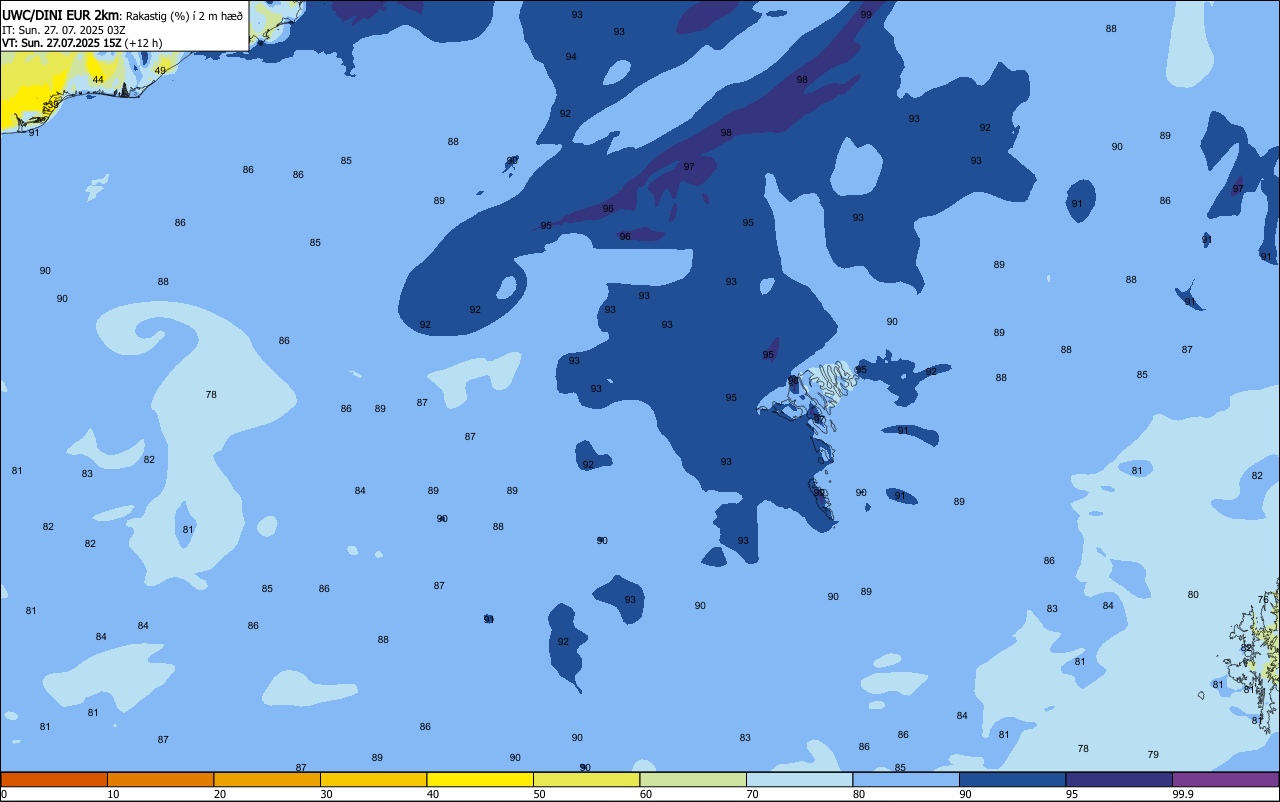The width and height of the screenshot is (1280, 802).
Task: Click the '(+12 h)' forecast offset text
Action: [144, 43]
